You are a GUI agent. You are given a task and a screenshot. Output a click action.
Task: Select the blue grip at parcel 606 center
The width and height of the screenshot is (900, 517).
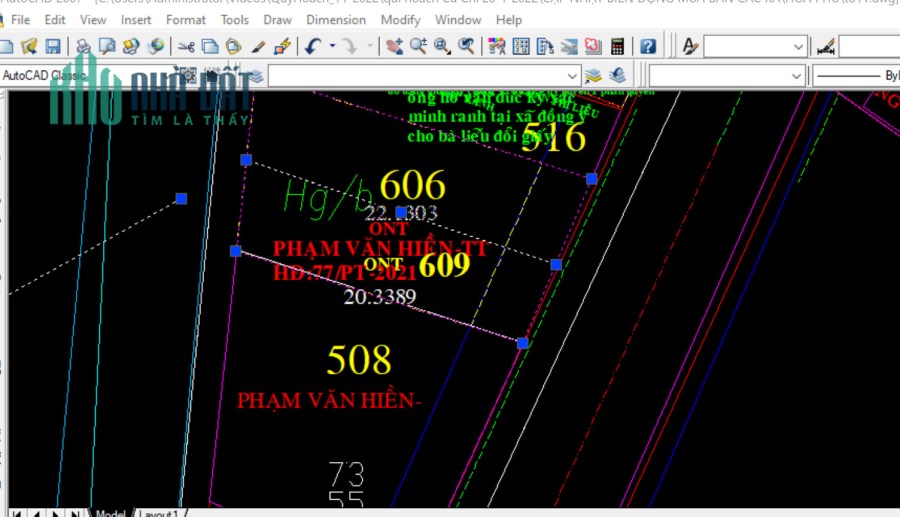point(401,213)
